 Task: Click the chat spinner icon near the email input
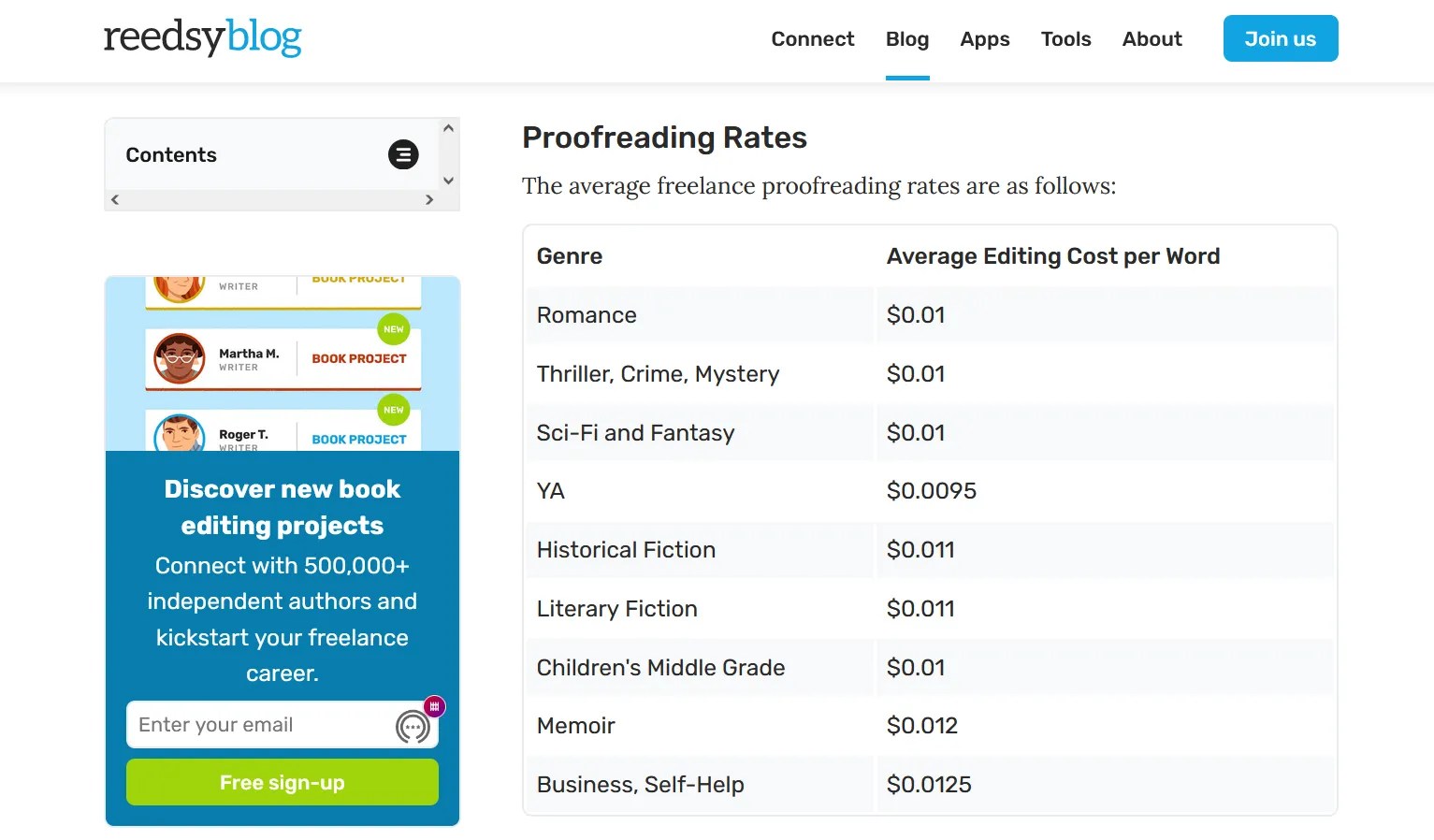point(413,726)
